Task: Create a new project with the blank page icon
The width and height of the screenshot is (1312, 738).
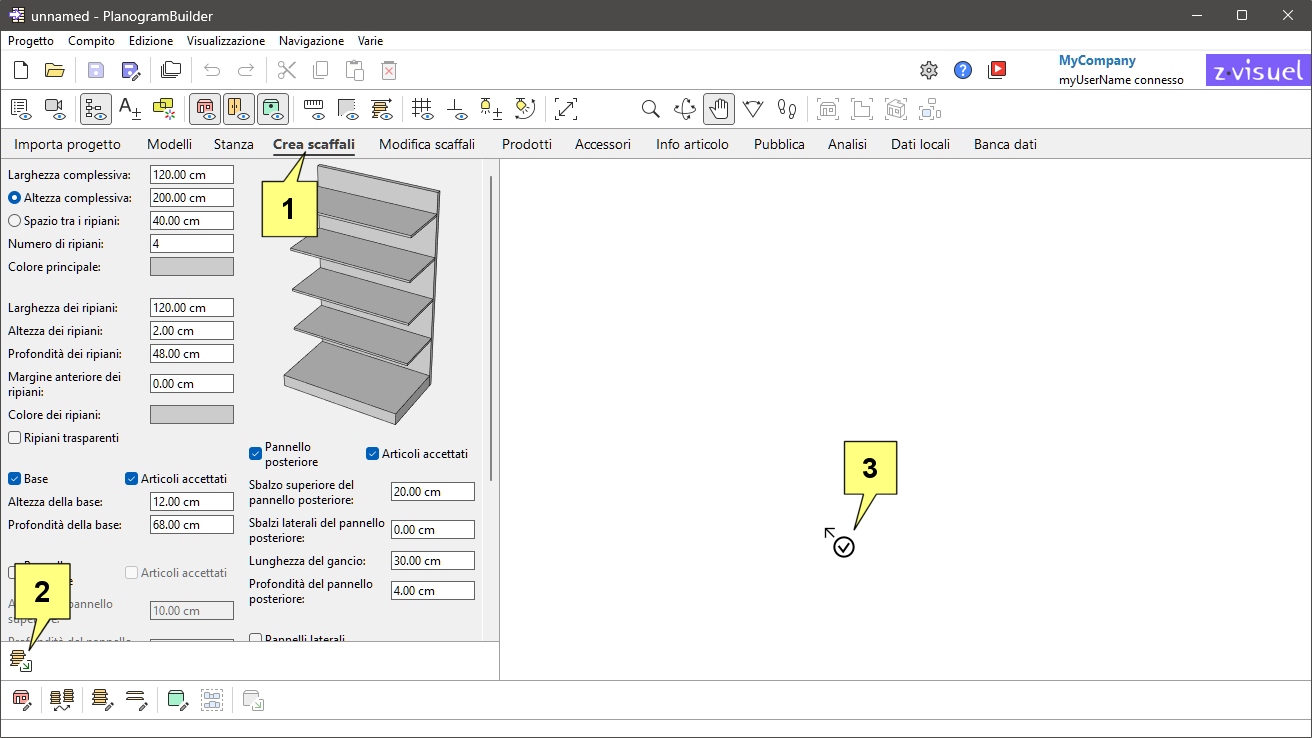Action: tap(21, 70)
